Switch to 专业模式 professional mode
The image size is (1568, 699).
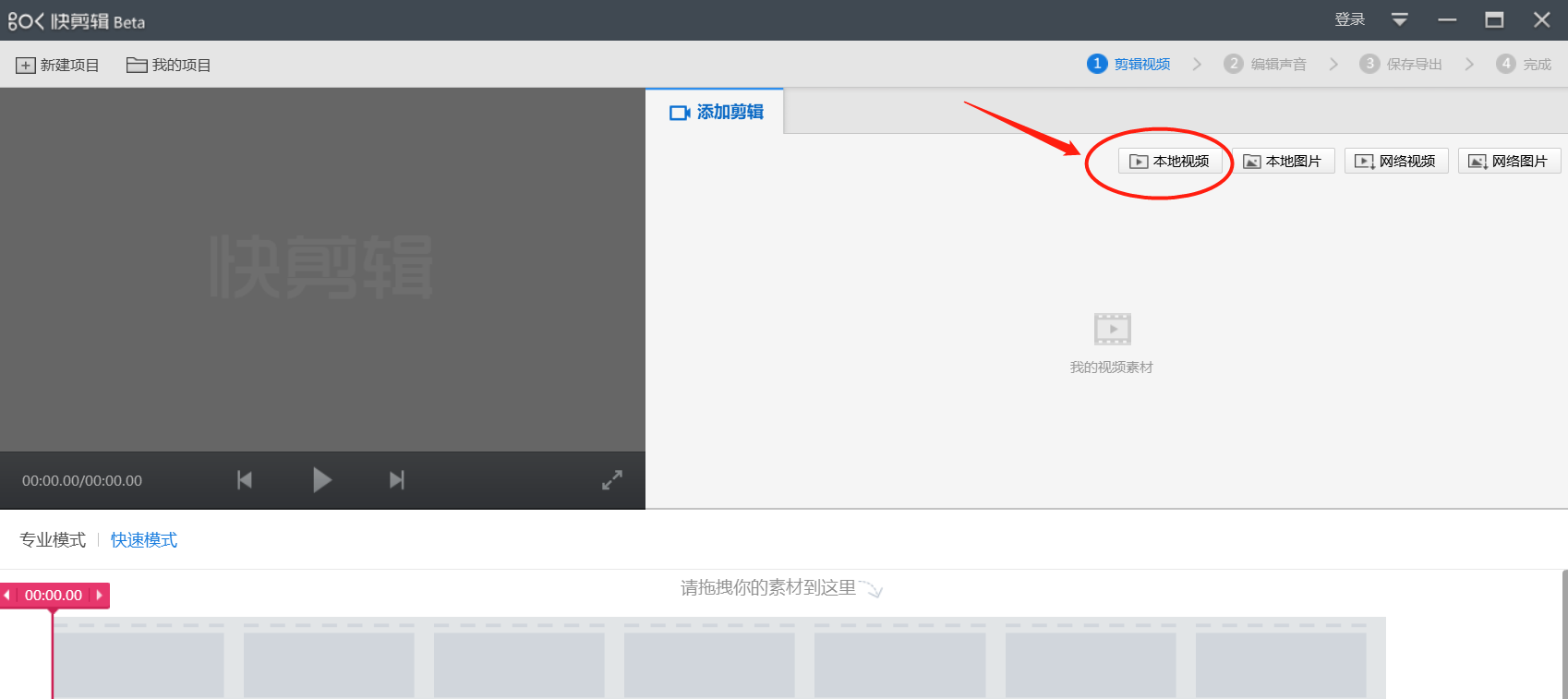53,540
